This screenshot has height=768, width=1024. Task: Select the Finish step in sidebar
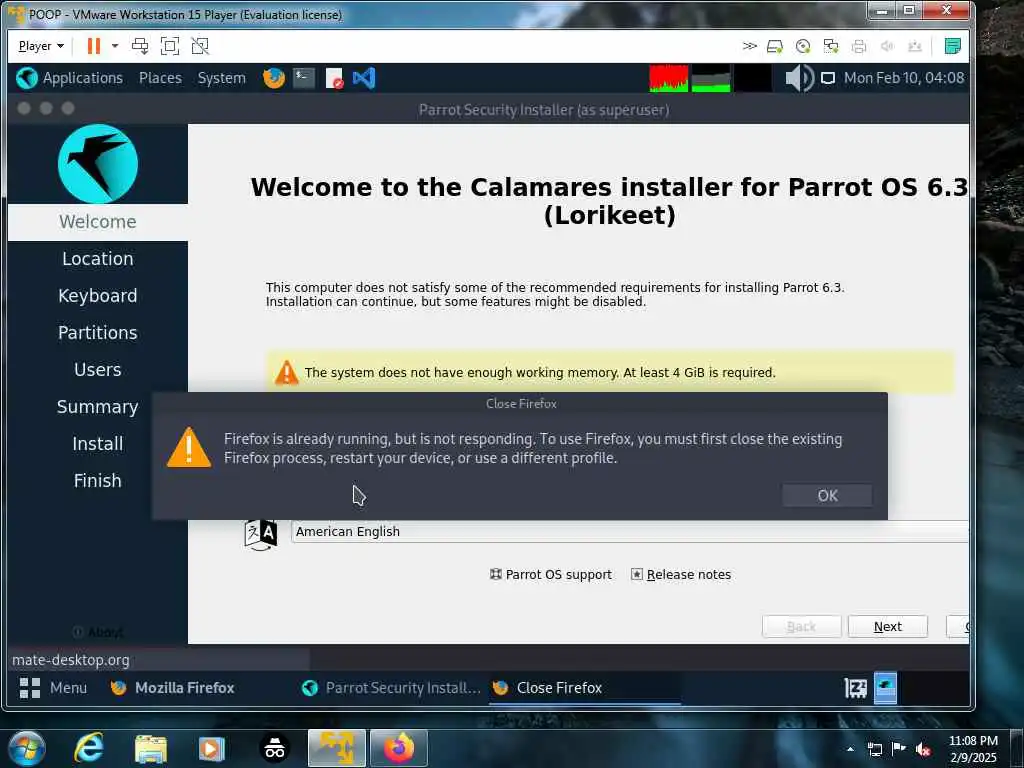(98, 481)
